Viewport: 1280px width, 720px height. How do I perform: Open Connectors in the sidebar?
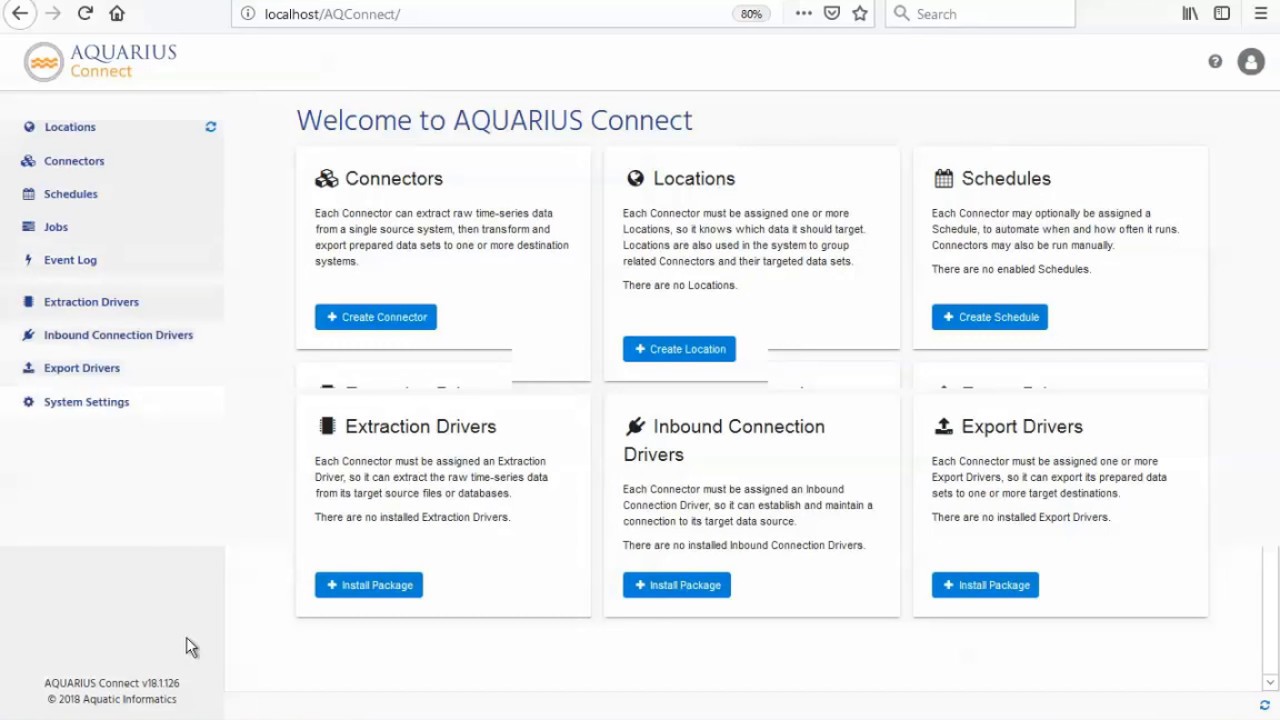coord(74,161)
